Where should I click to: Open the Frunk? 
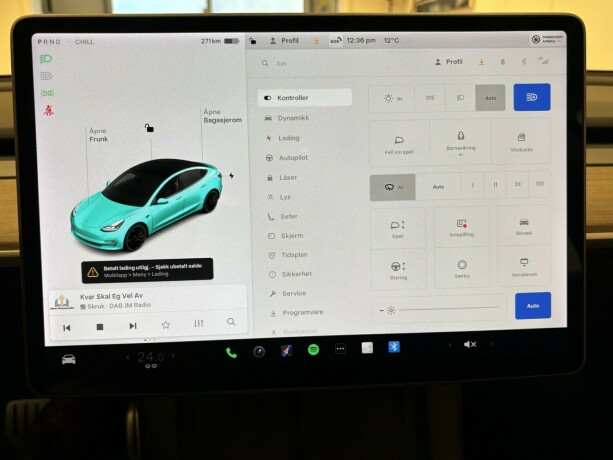98,135
